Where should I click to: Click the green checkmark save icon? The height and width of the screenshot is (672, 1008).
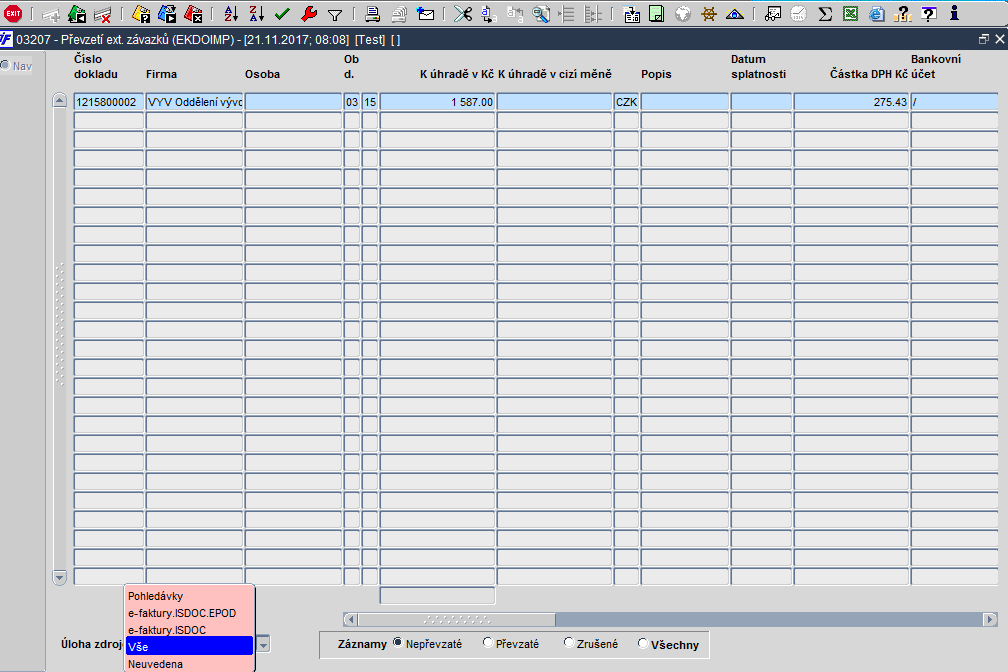click(x=282, y=14)
